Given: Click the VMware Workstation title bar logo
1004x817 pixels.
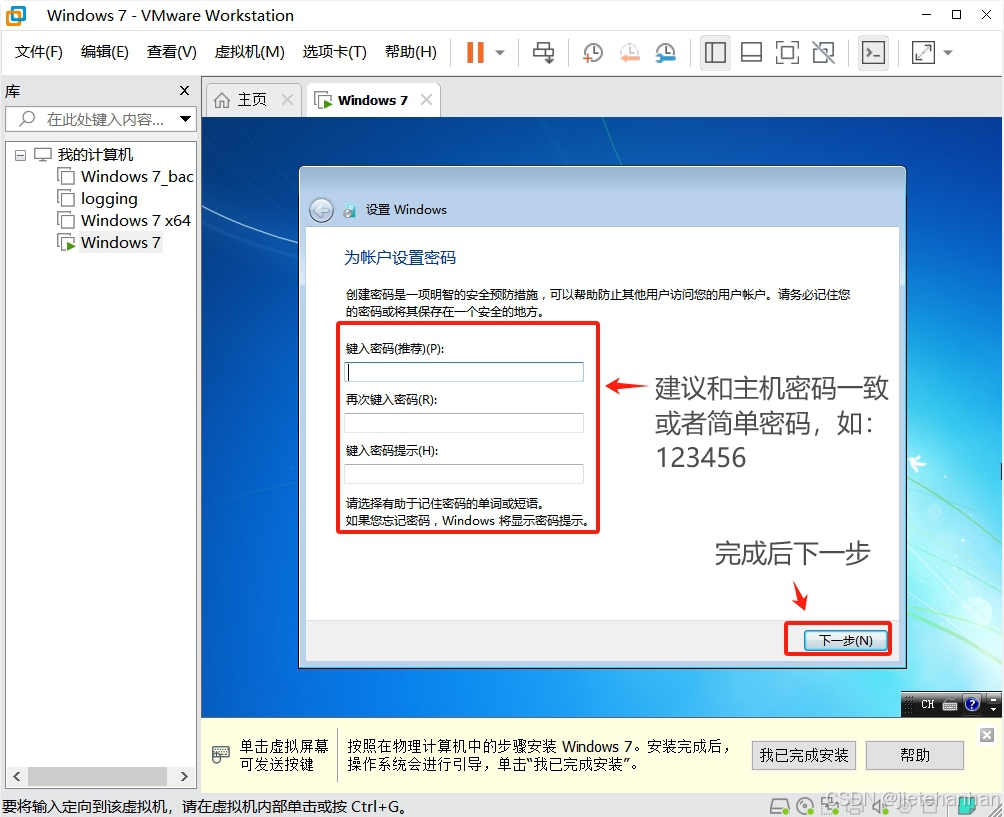Looking at the screenshot, I should click(x=16, y=15).
